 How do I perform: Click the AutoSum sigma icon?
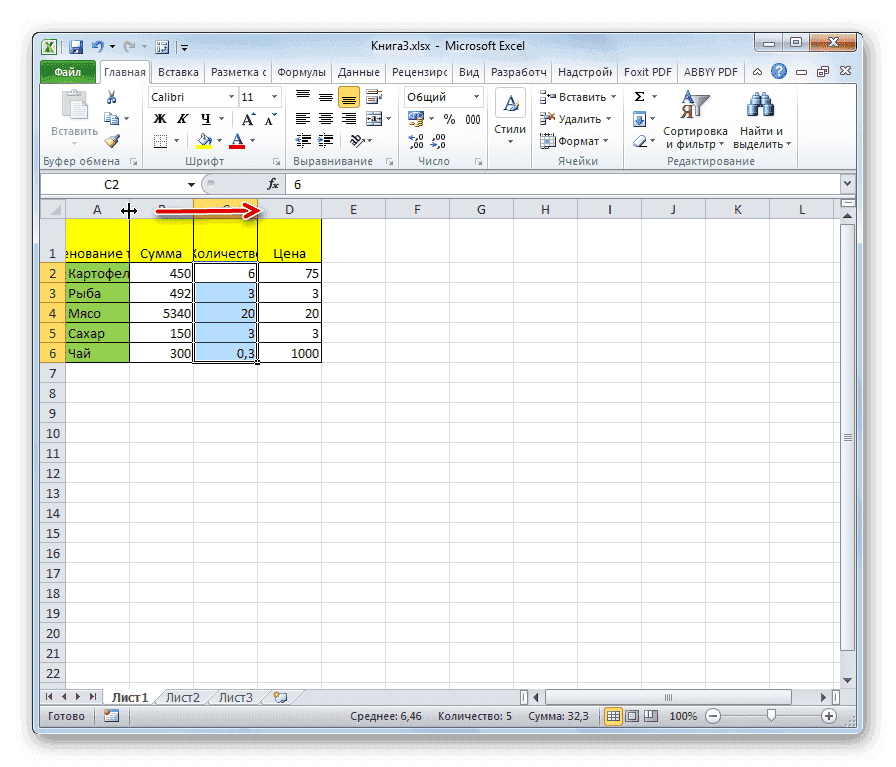point(640,97)
